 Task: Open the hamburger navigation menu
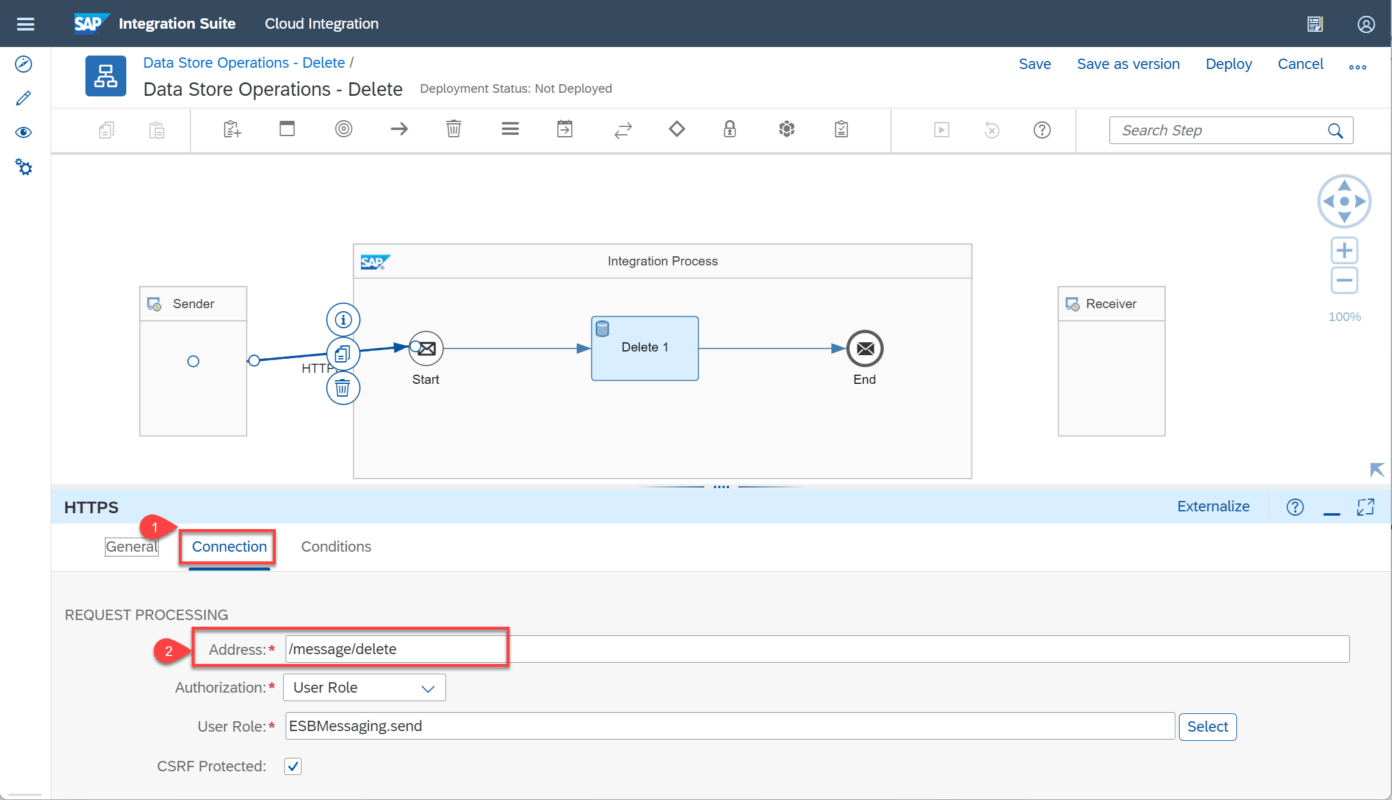tap(25, 24)
